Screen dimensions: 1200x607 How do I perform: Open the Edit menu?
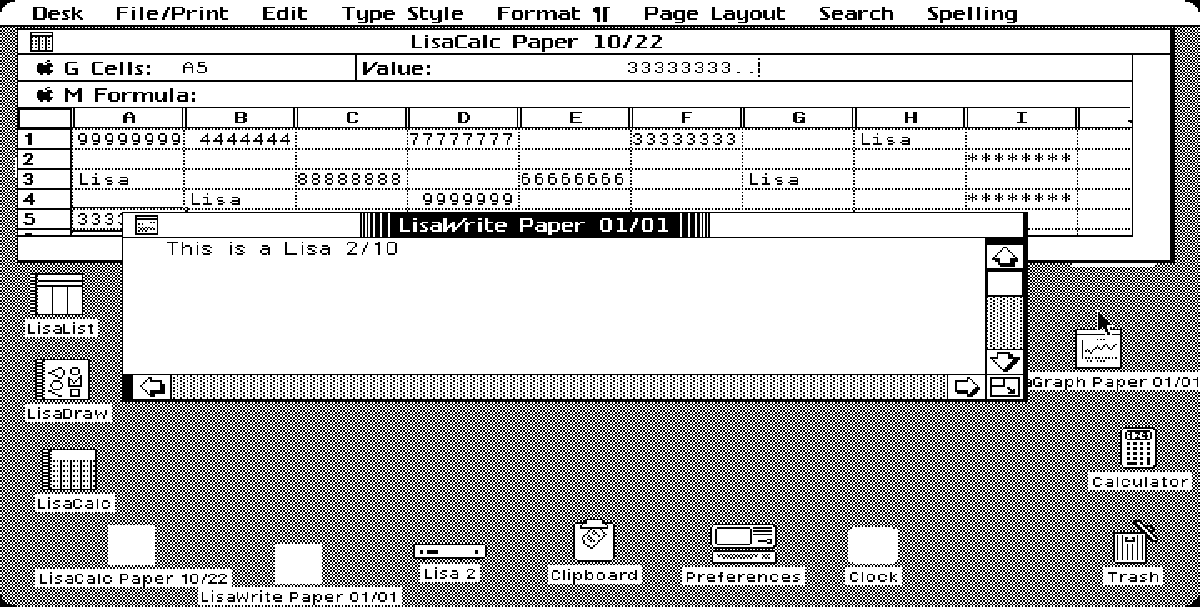(x=284, y=13)
